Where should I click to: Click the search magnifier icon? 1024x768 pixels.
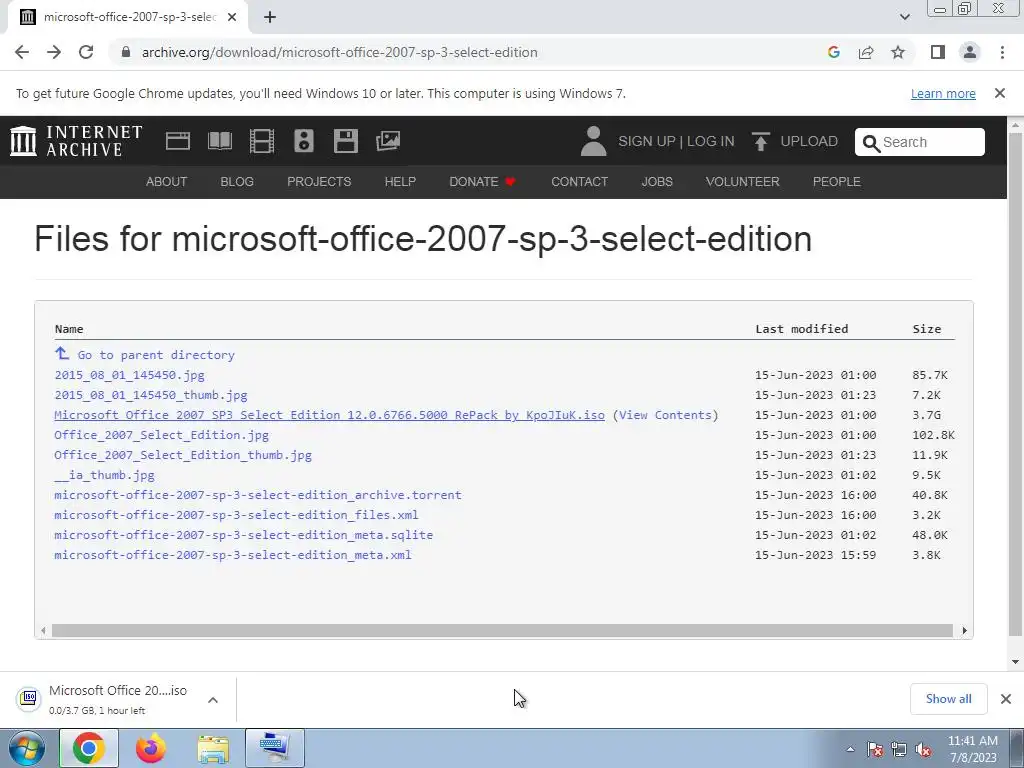(871, 142)
